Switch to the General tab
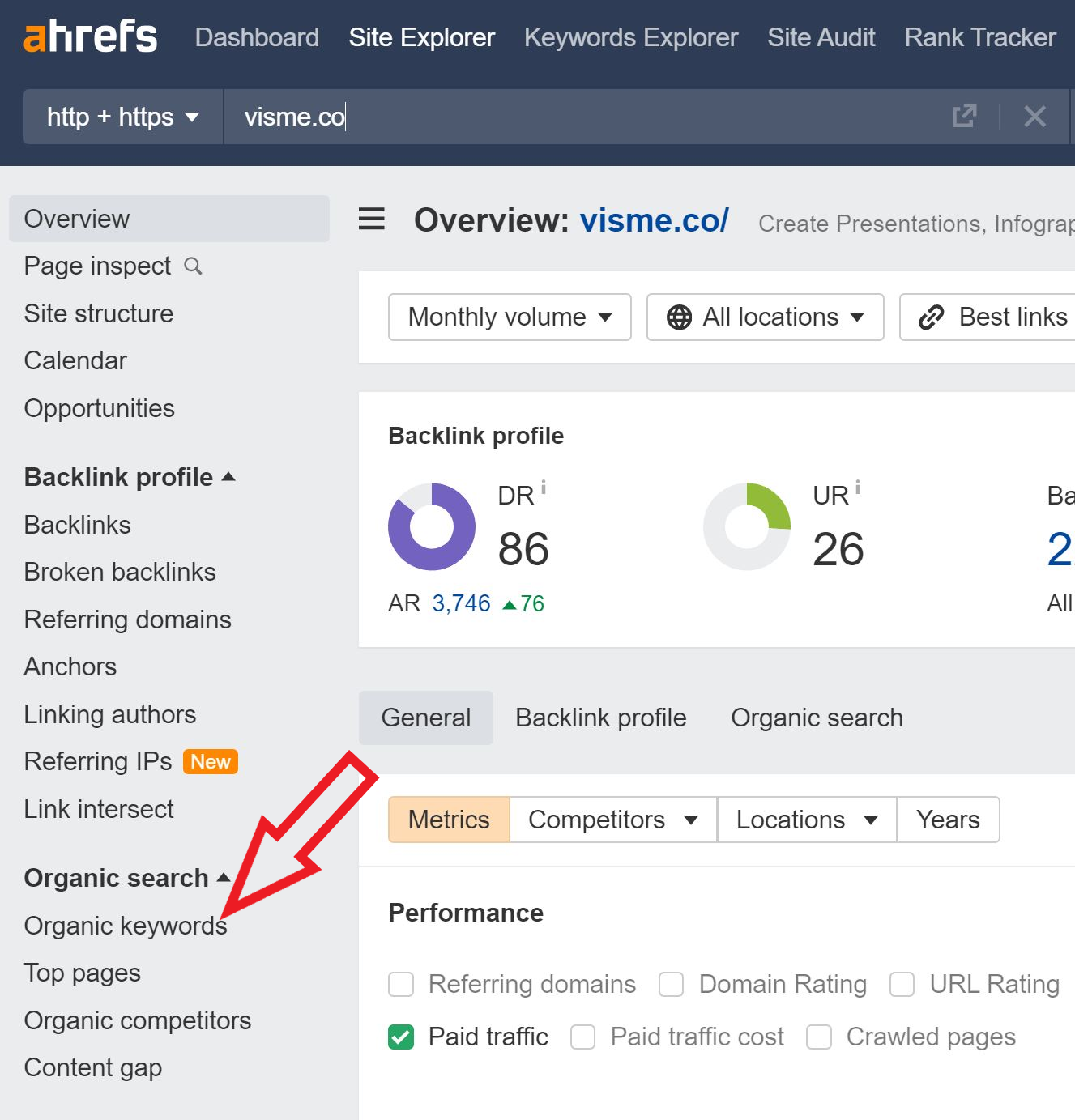The image size is (1075, 1120). 426,718
